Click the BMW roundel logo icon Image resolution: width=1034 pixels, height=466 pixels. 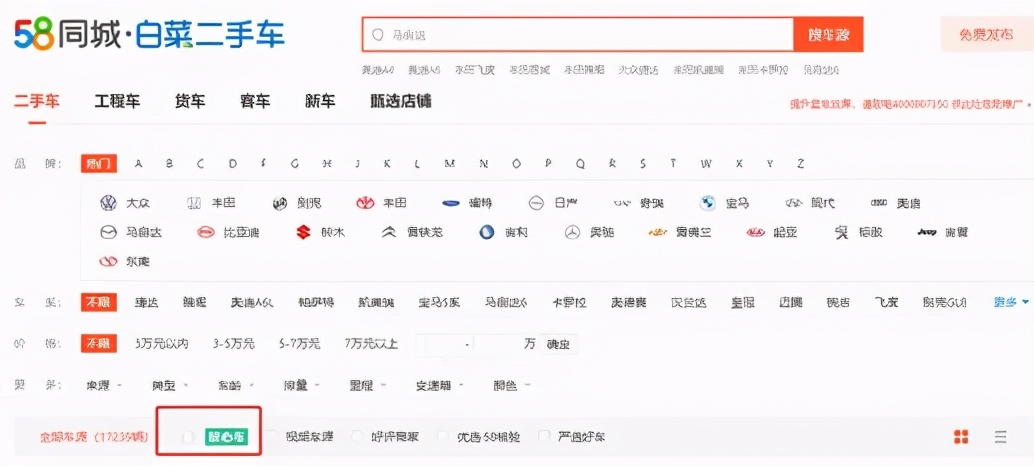click(708, 203)
